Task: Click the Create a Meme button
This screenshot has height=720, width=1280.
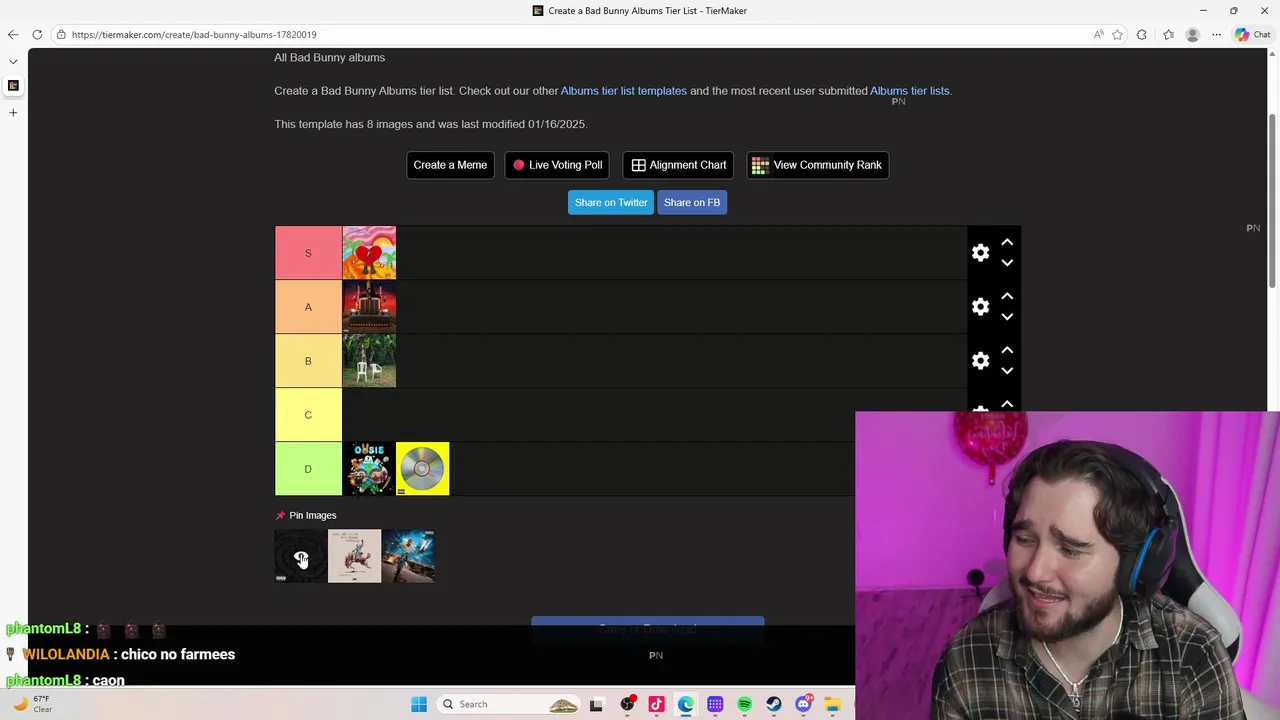Action: tap(450, 165)
